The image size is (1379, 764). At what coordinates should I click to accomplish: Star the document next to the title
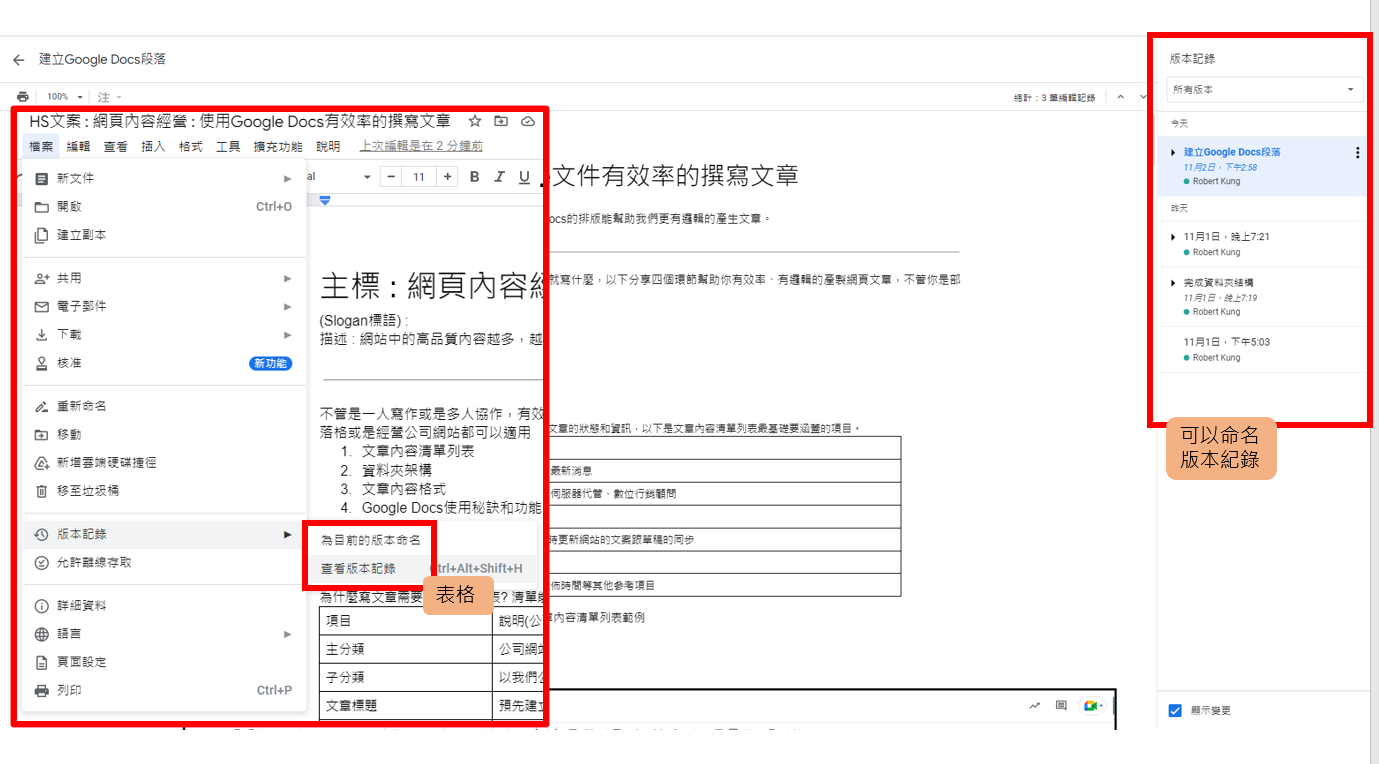click(x=475, y=121)
